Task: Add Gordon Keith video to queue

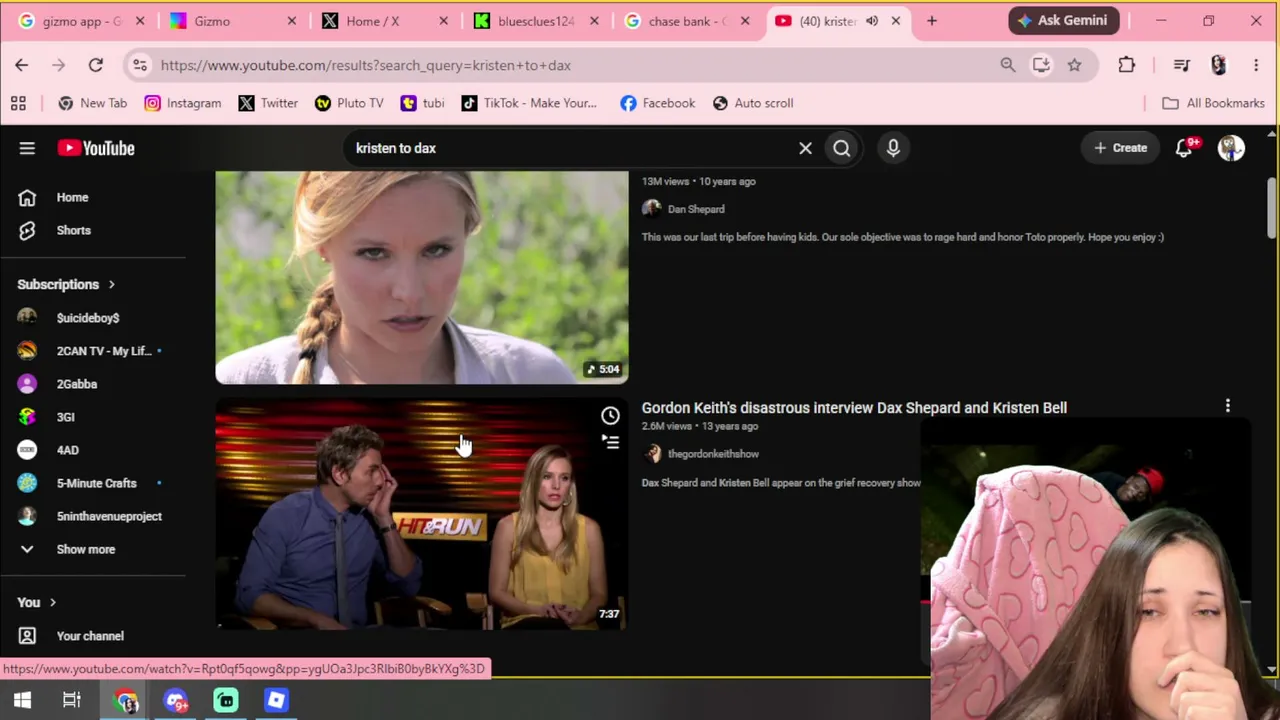Action: point(610,442)
